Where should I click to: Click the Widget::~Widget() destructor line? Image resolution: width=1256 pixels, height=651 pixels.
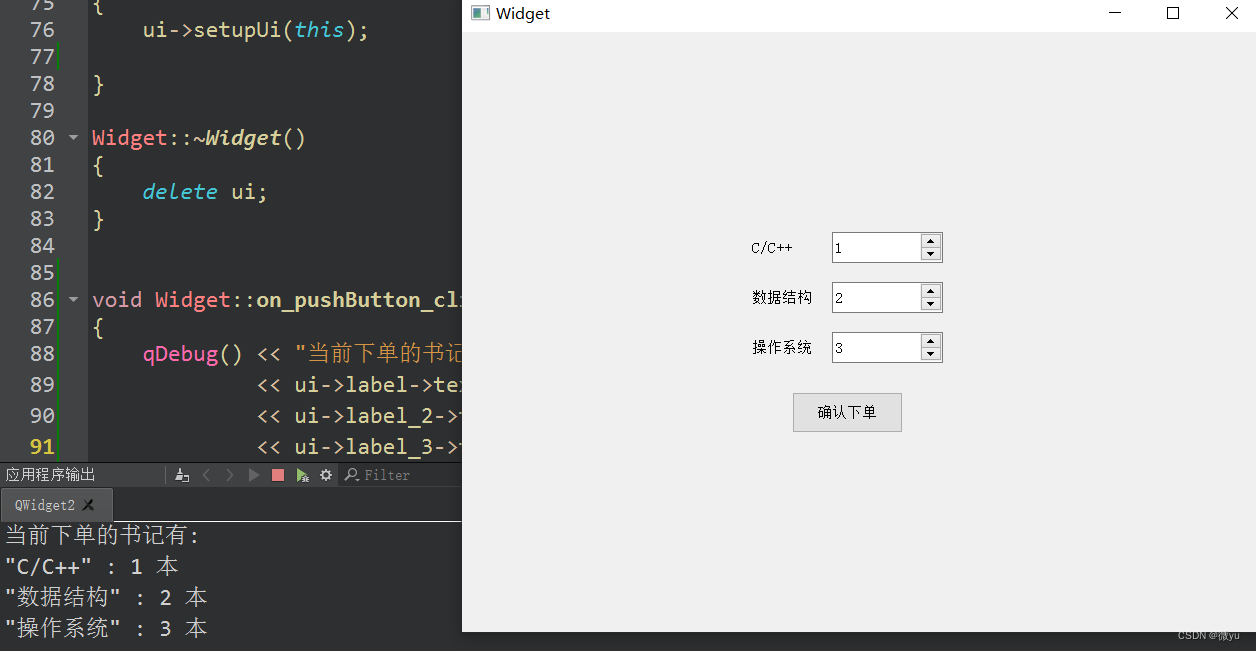tap(199, 137)
